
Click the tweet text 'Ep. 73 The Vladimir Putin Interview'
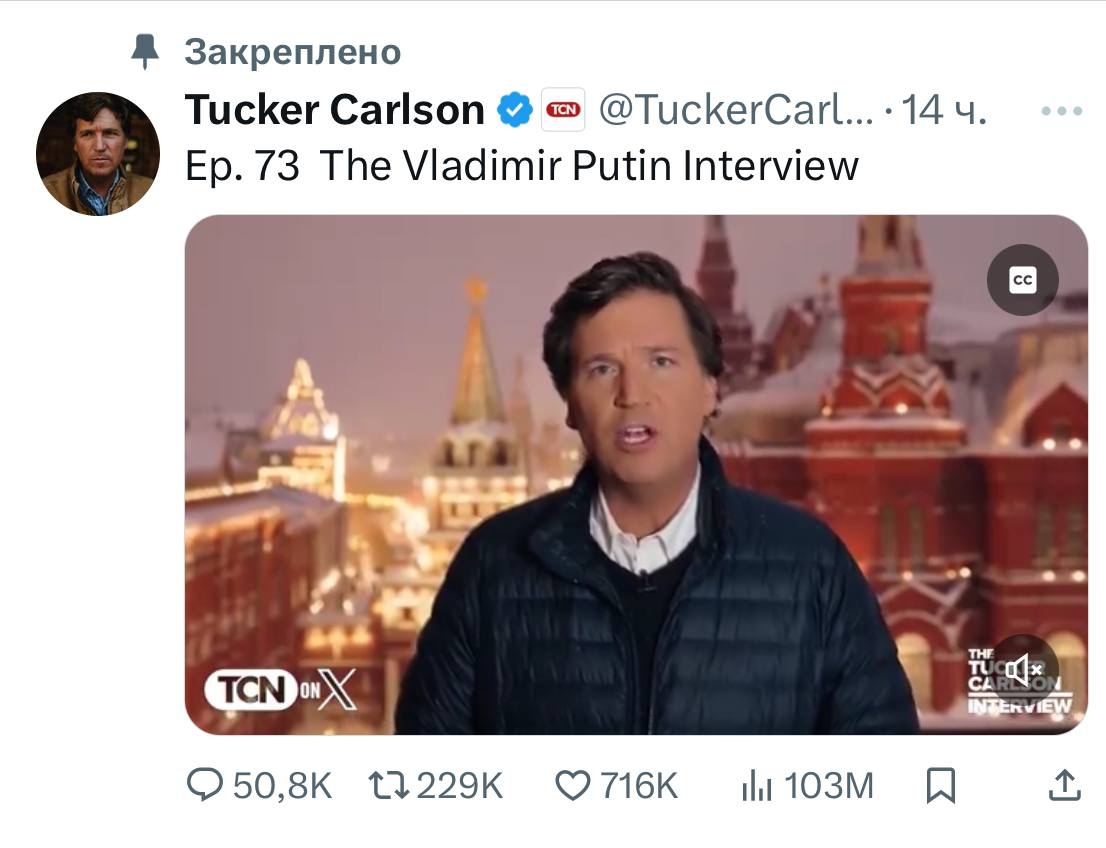[x=521, y=165]
